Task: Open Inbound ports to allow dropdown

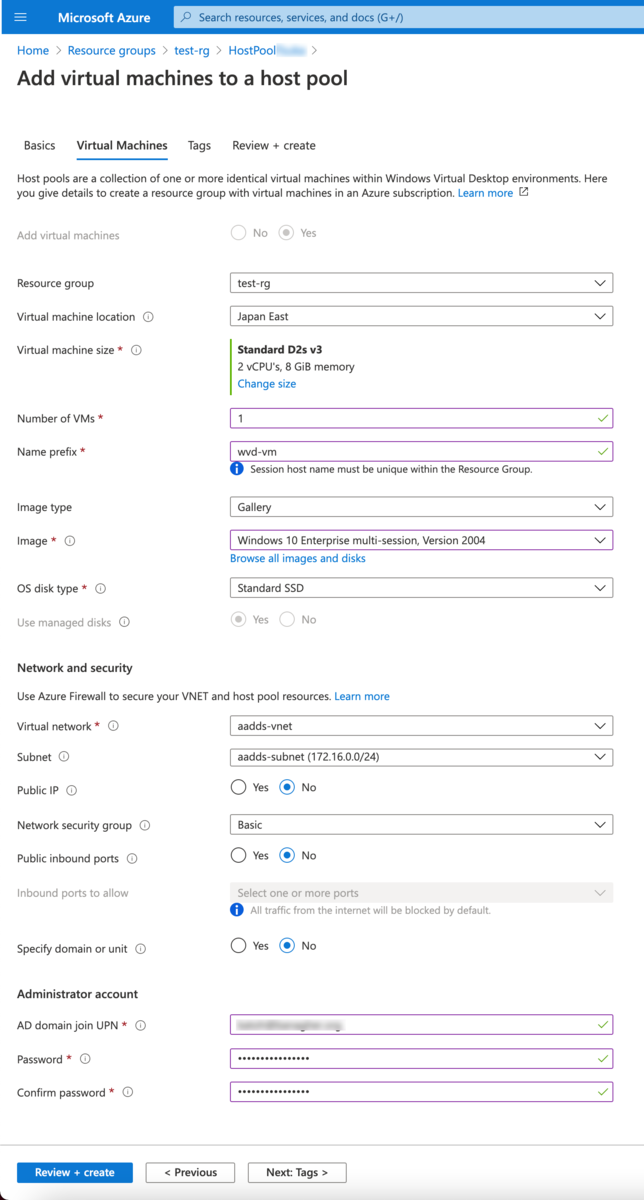Action: click(421, 893)
